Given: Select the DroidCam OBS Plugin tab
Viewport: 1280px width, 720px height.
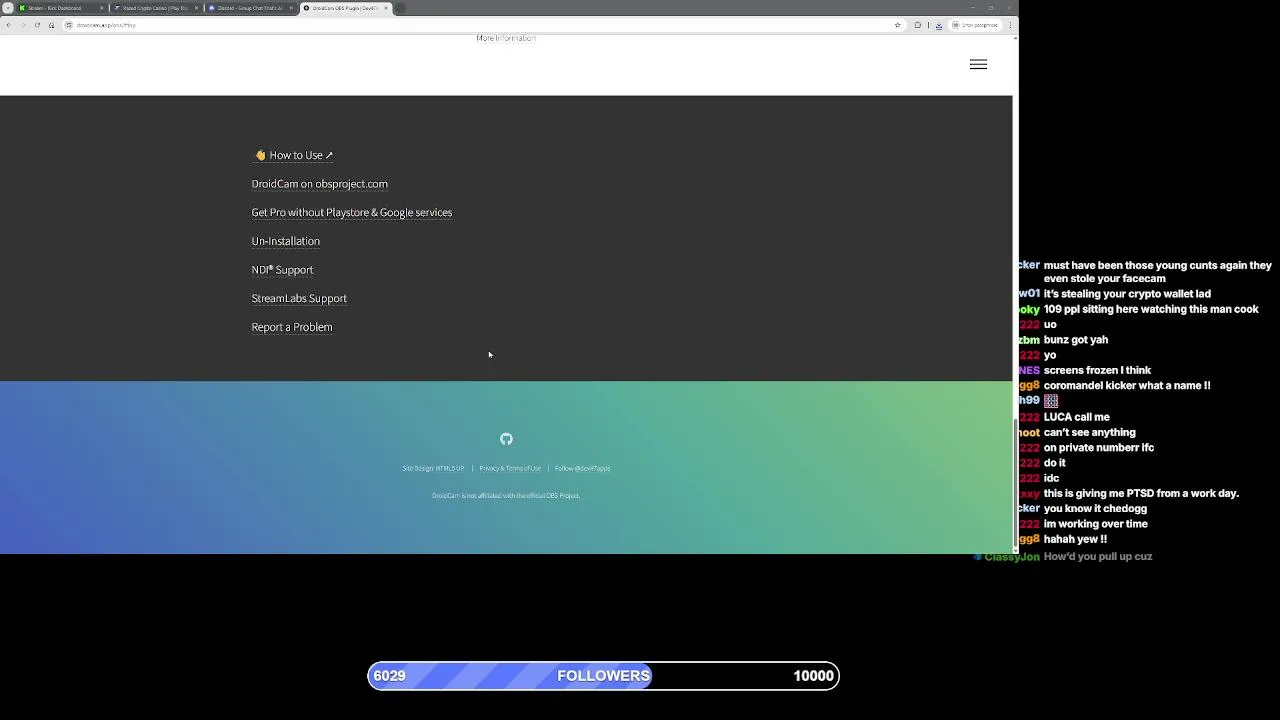Looking at the screenshot, I should (345, 8).
